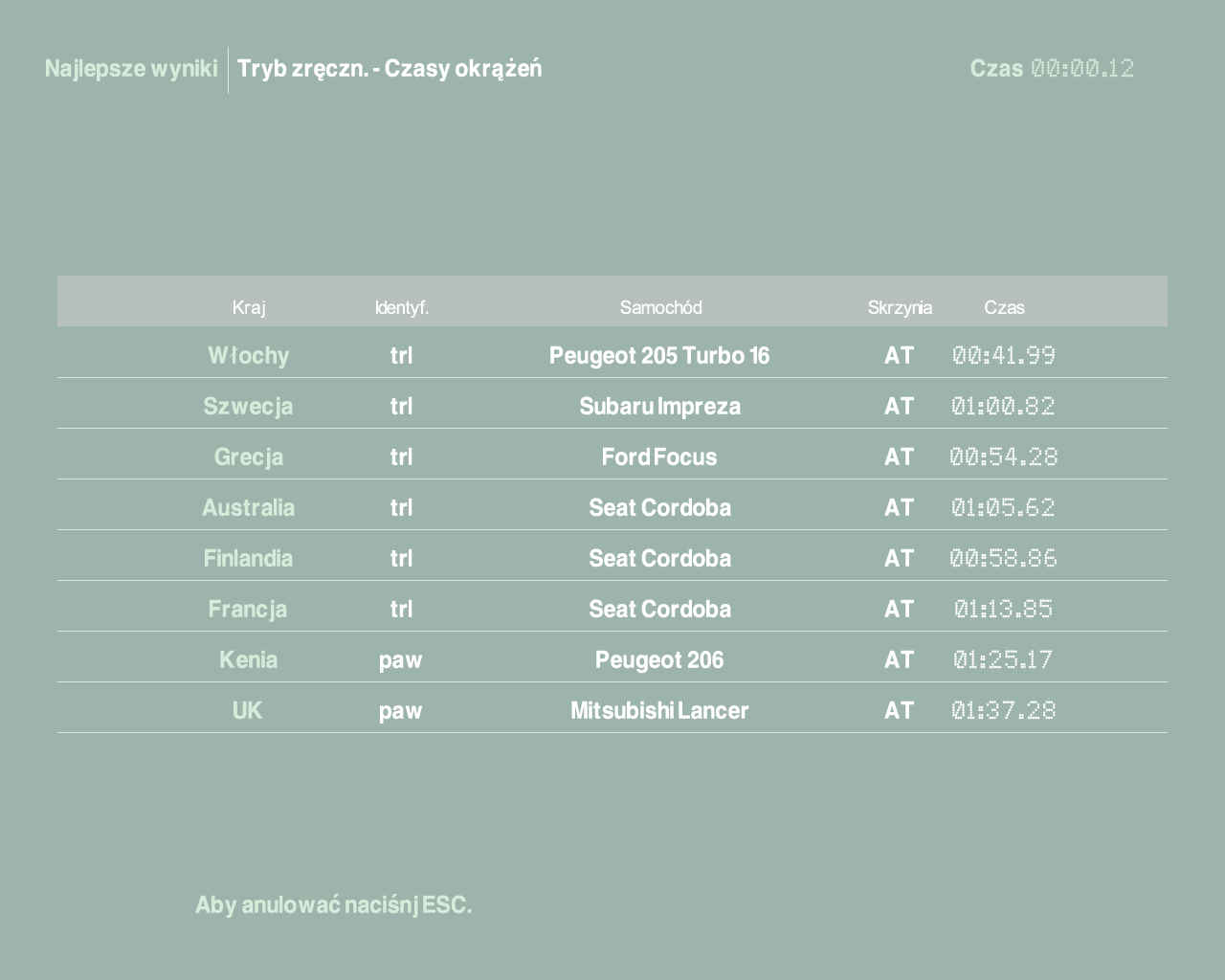Click the Kraj column header
The image size is (1225, 980).
tap(249, 307)
